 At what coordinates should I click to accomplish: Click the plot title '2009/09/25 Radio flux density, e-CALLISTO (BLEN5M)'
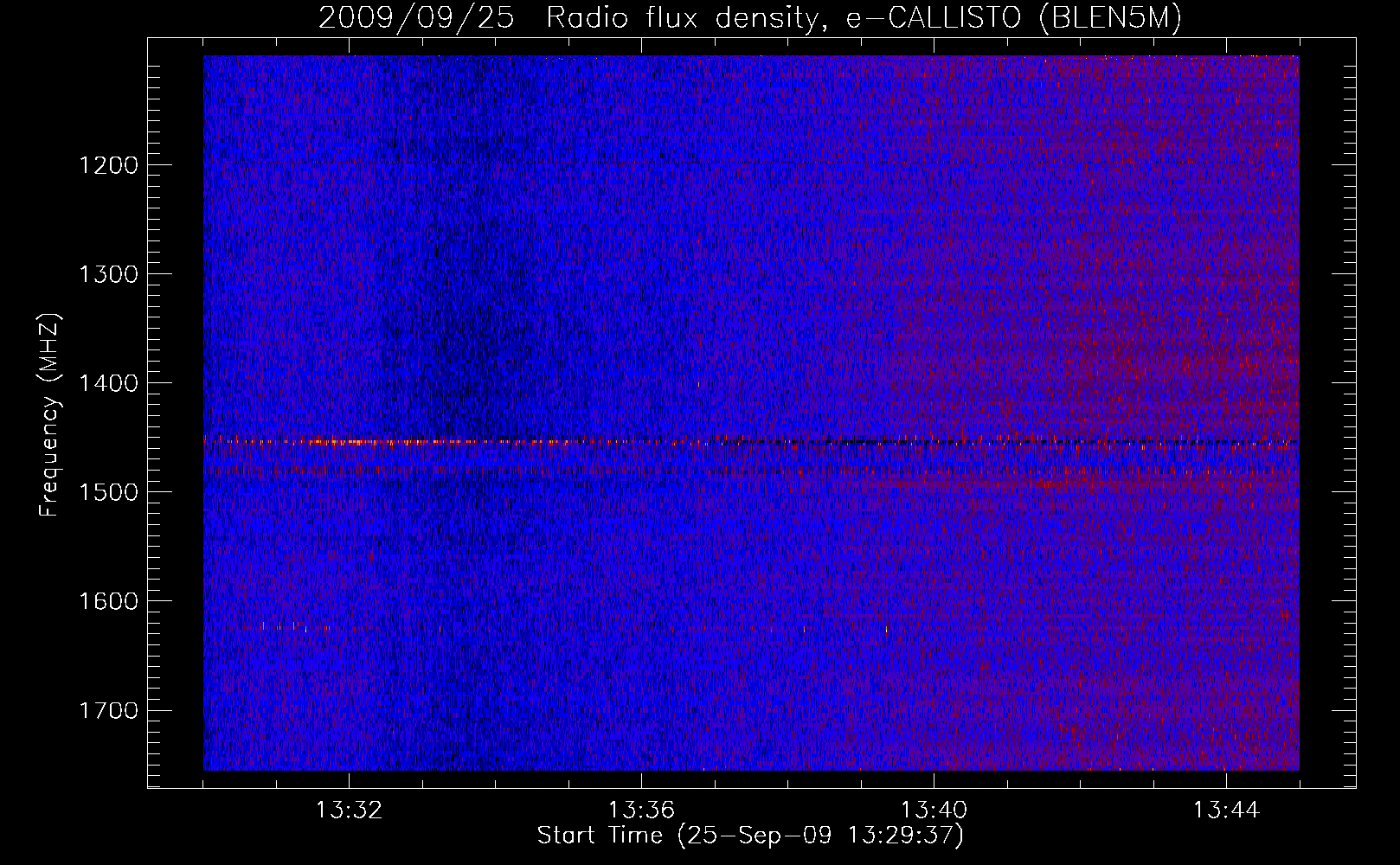[750, 18]
